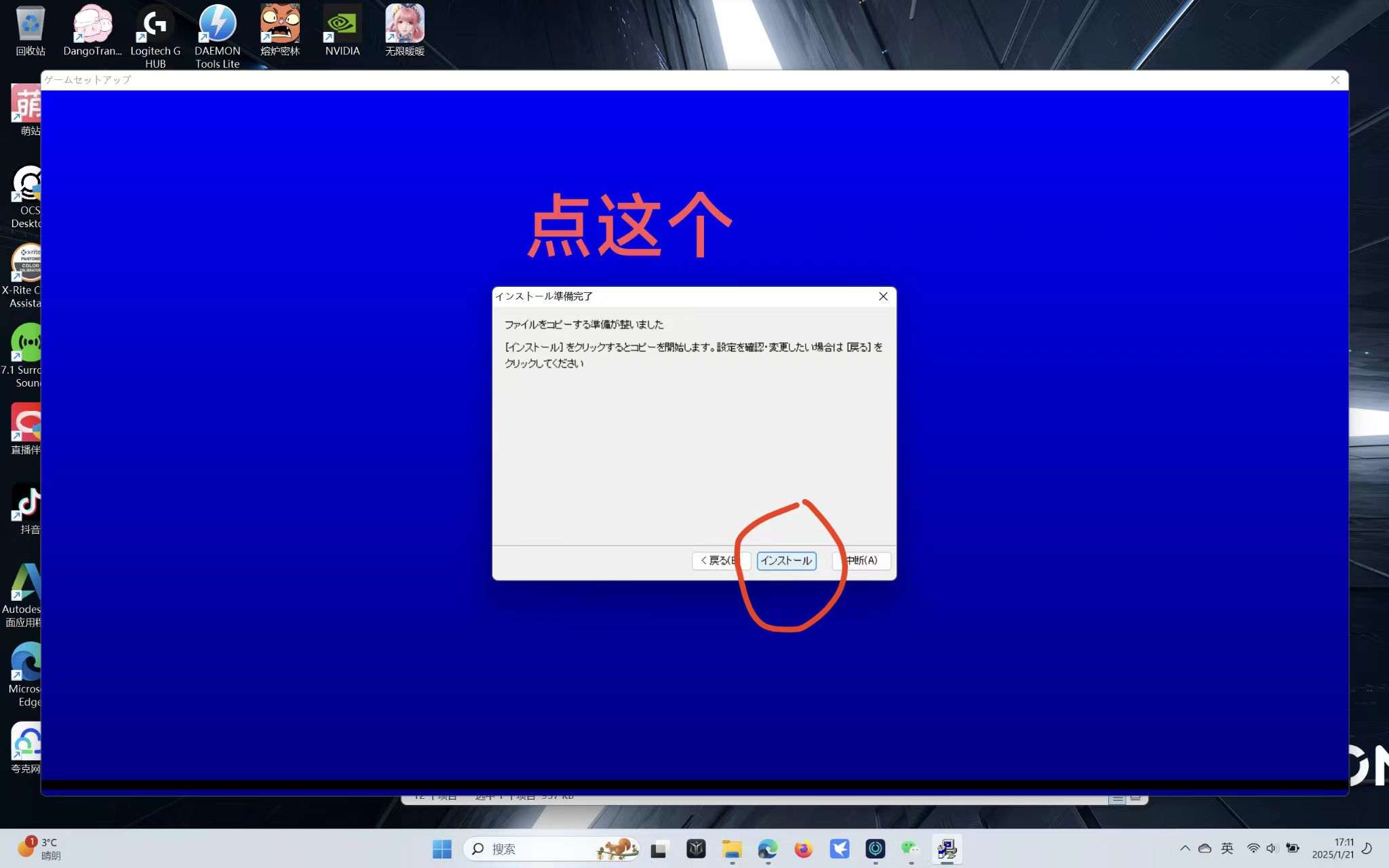The width and height of the screenshot is (1389, 868).
Task: Open WeChat from the taskbar
Action: click(910, 849)
